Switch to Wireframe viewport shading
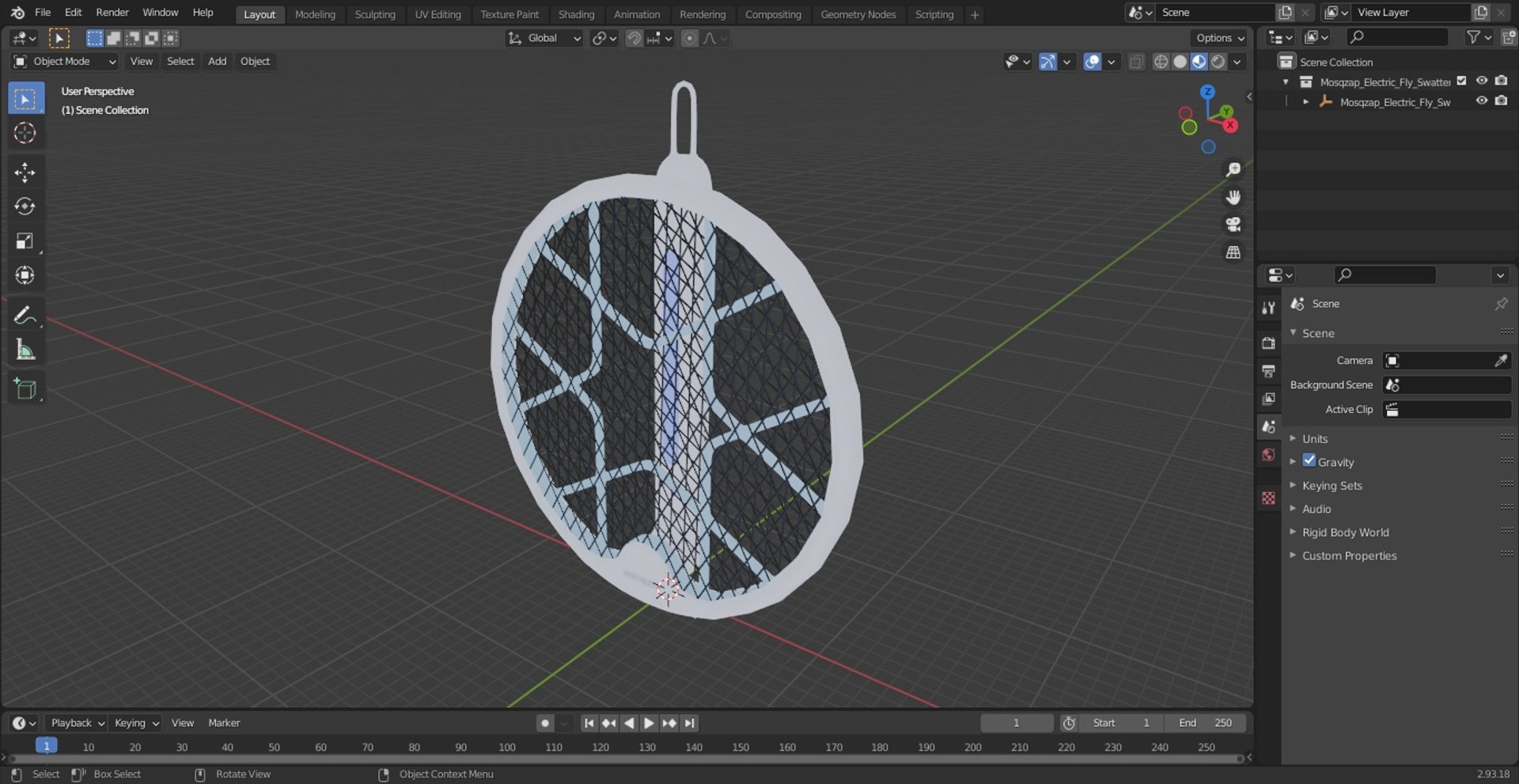Screen dimensions: 1519x784 (x=1161, y=62)
